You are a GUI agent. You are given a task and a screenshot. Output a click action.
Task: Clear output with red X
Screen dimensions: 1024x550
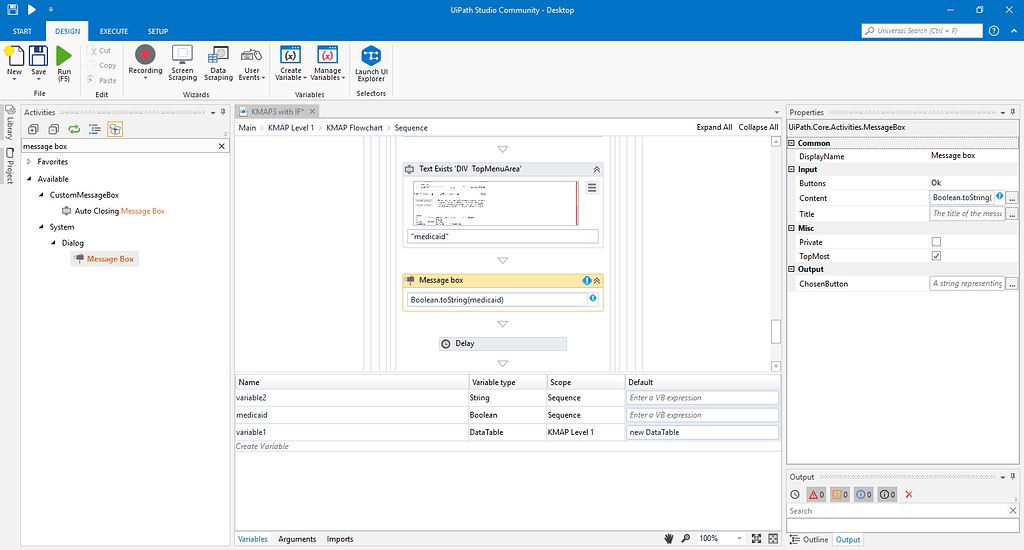click(x=908, y=494)
